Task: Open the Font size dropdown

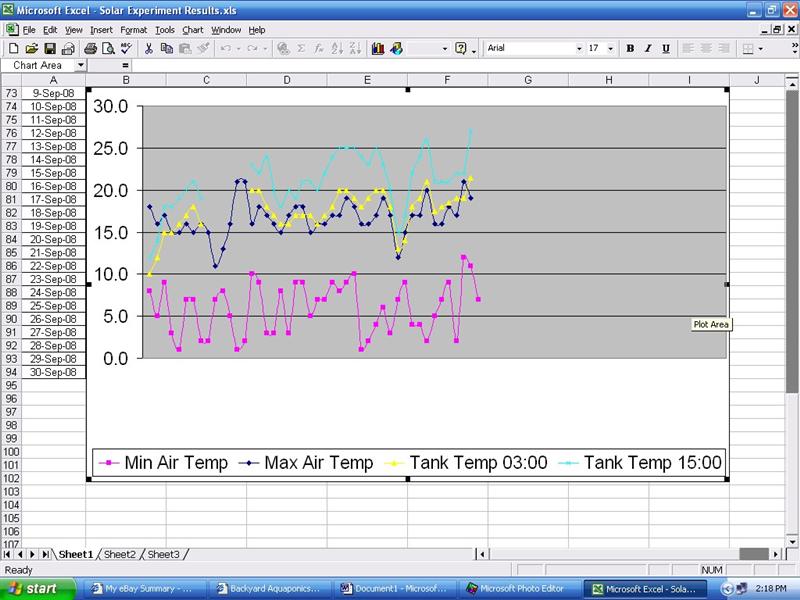Action: 609,47
